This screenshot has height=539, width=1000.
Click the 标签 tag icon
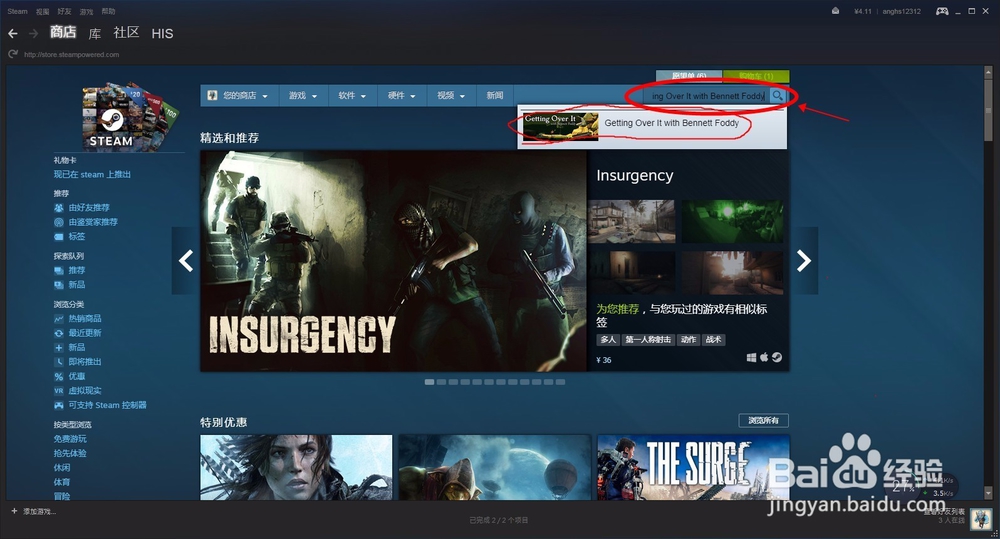59,237
